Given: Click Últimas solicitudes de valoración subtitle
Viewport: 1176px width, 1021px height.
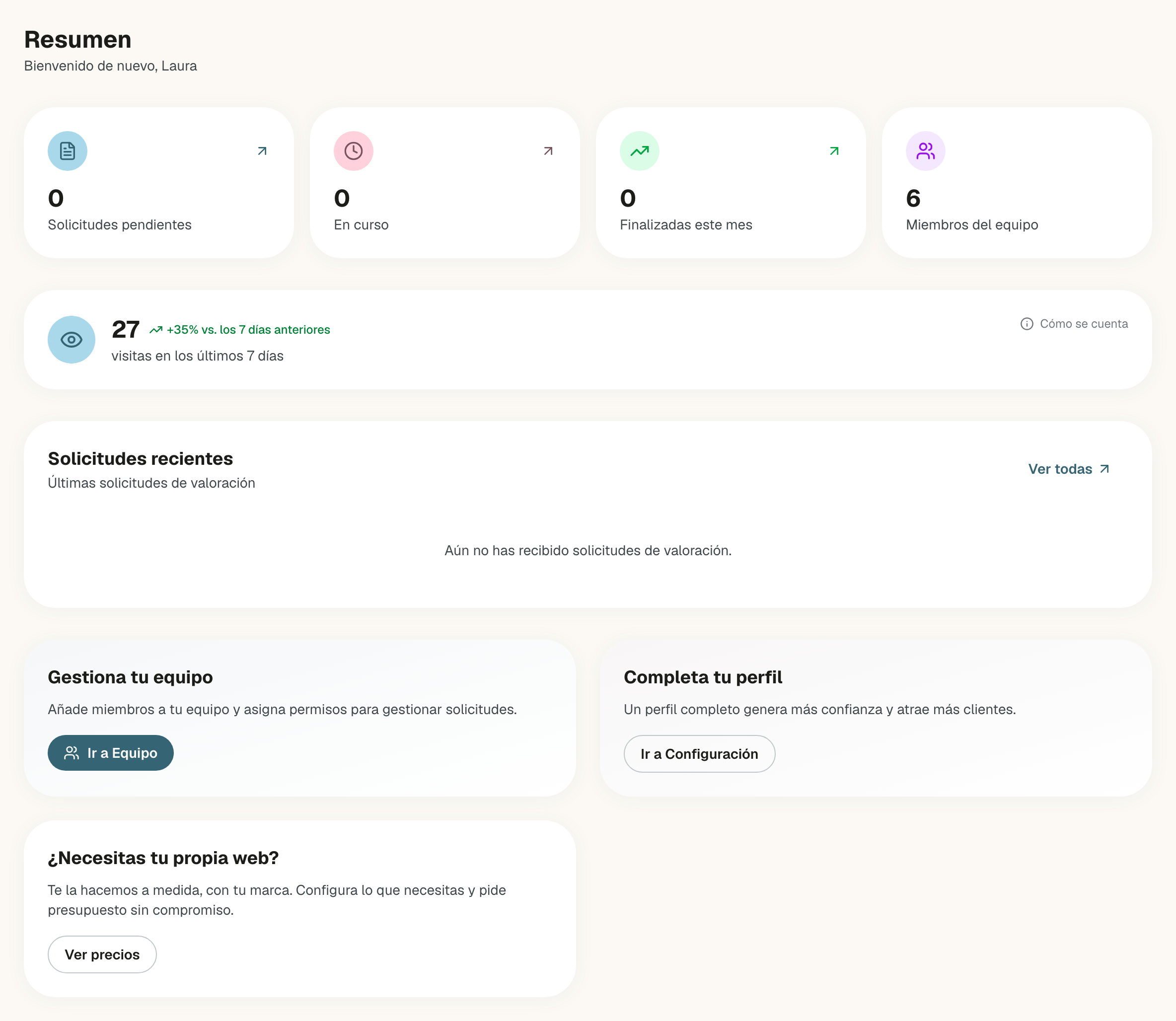Looking at the screenshot, I should [151, 483].
